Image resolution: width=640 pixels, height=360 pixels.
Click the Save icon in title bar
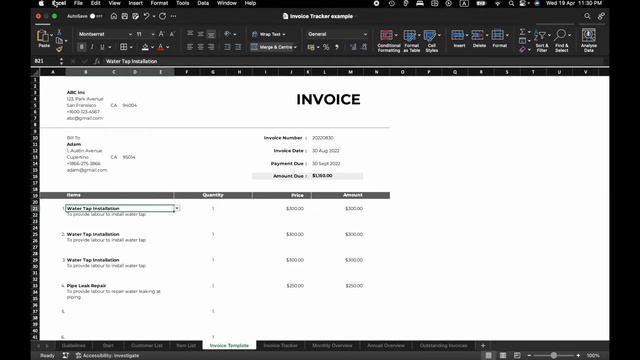click(x=124, y=16)
